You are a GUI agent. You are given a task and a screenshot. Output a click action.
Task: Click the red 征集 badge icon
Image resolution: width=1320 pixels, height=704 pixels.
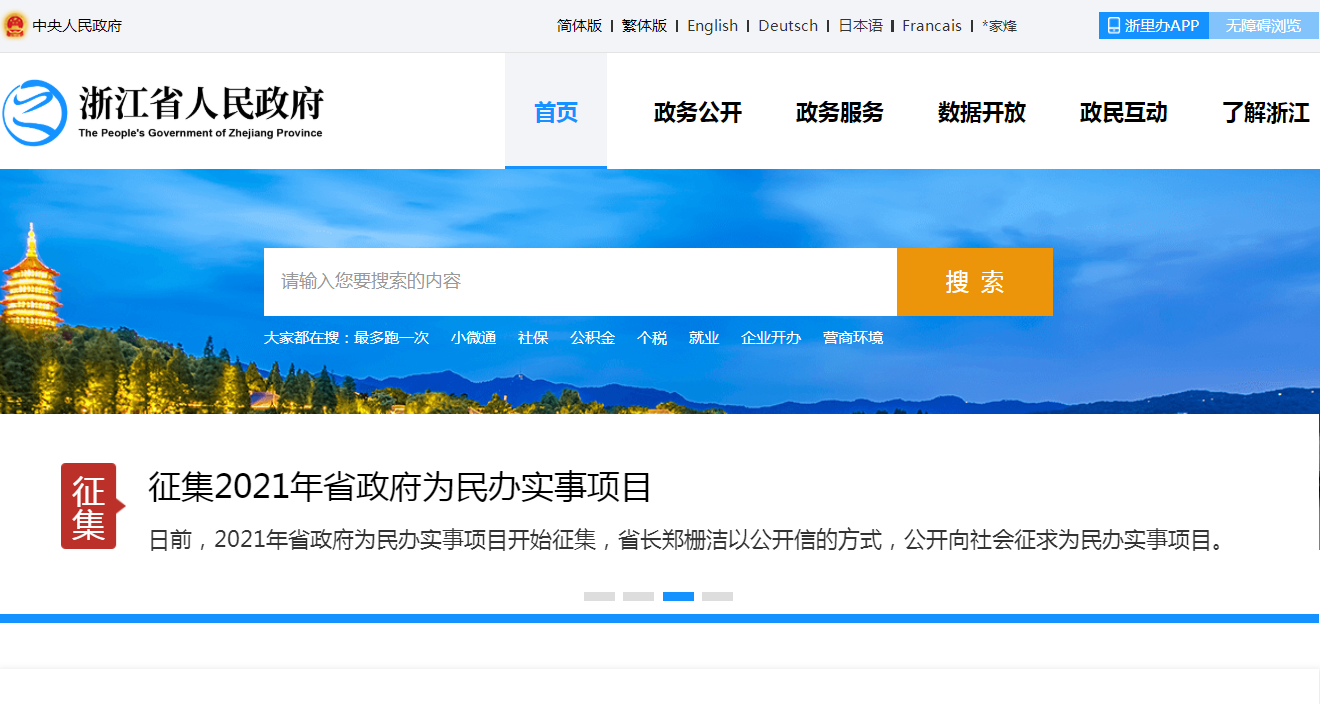[89, 506]
